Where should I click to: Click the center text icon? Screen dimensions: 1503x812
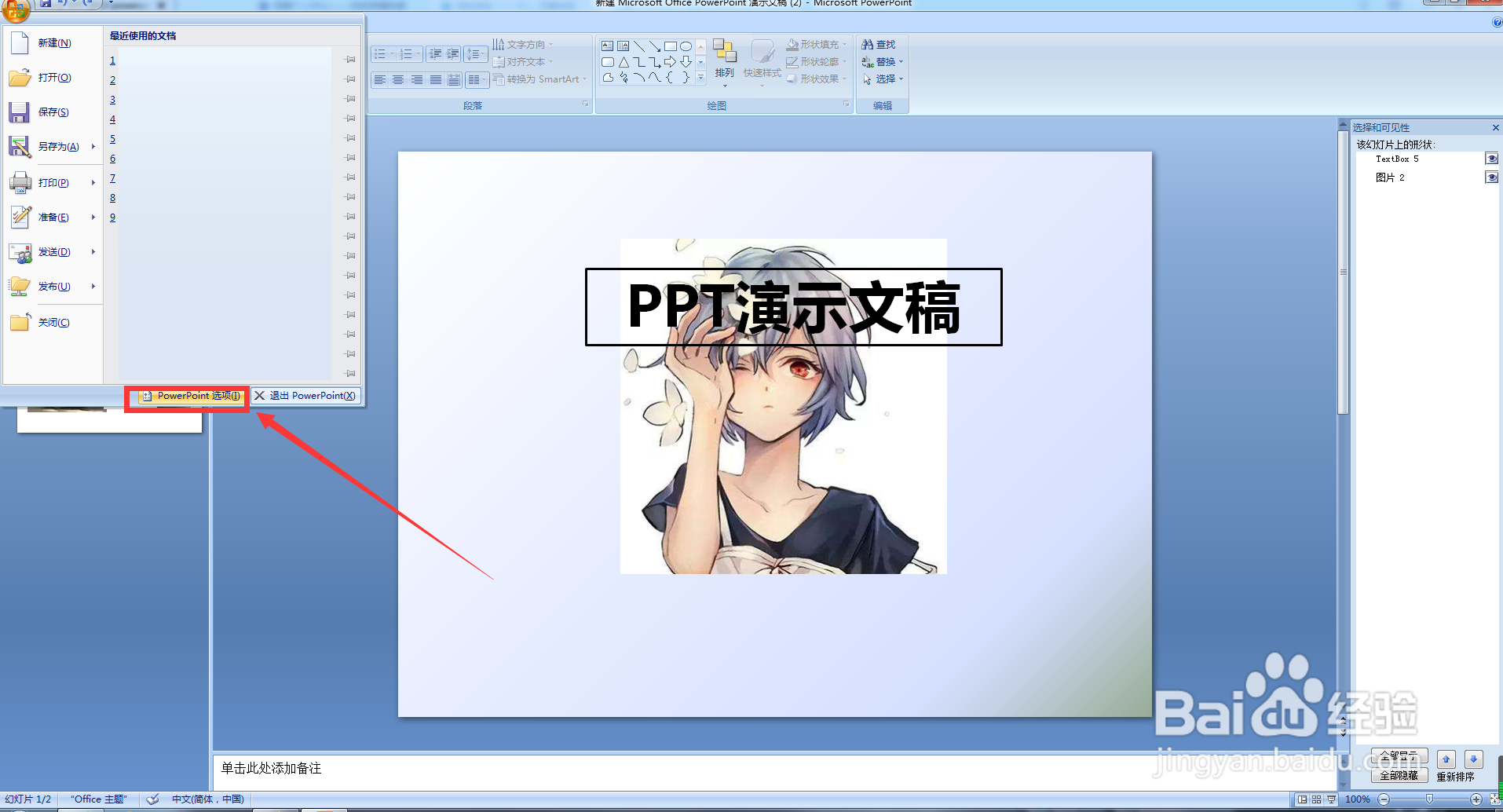coord(398,80)
